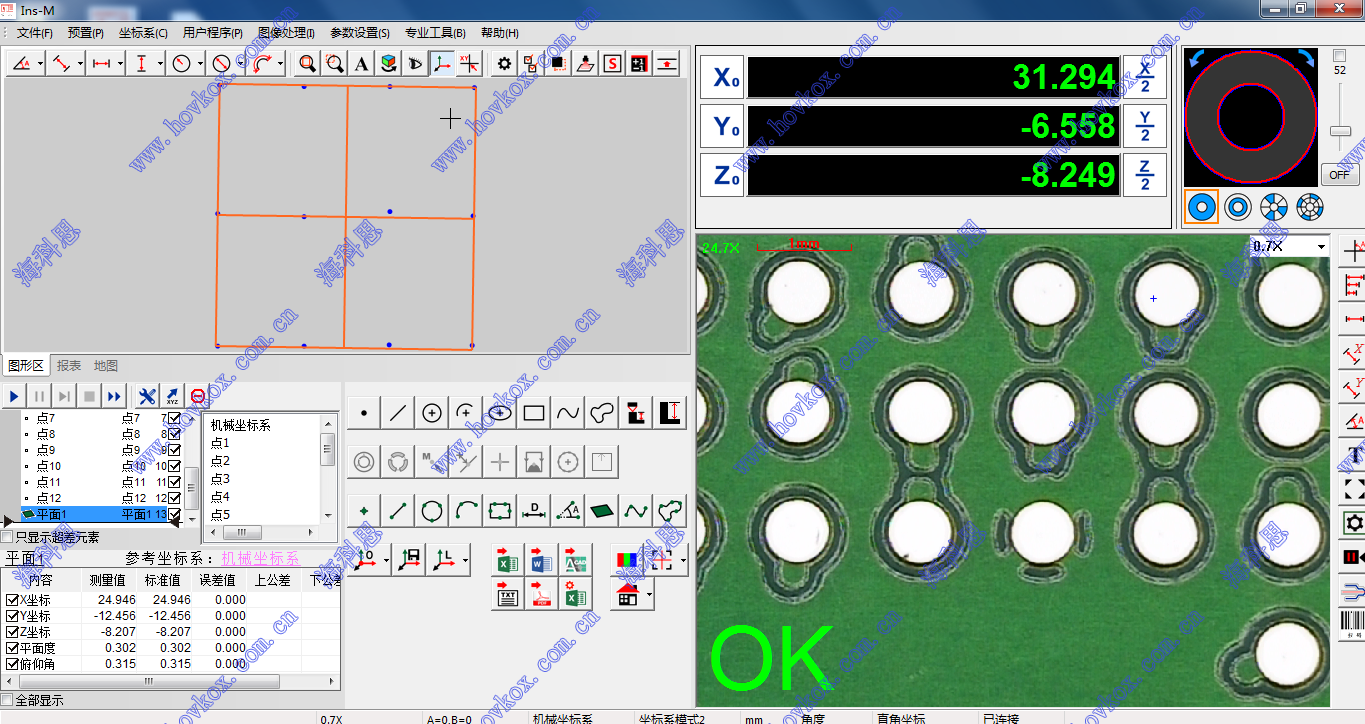The height and width of the screenshot is (724, 1365).
Task: Select the rectangle measurement tool
Action: (534, 412)
